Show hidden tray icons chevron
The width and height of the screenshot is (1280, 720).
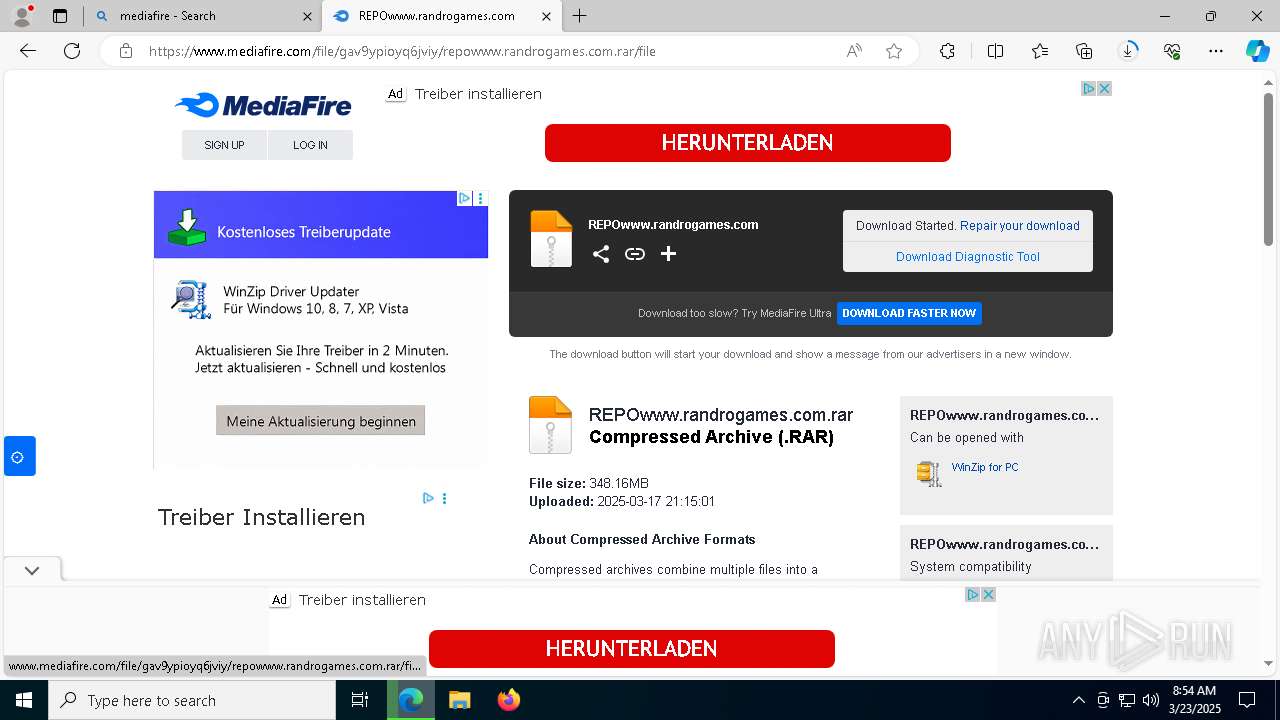point(1078,700)
